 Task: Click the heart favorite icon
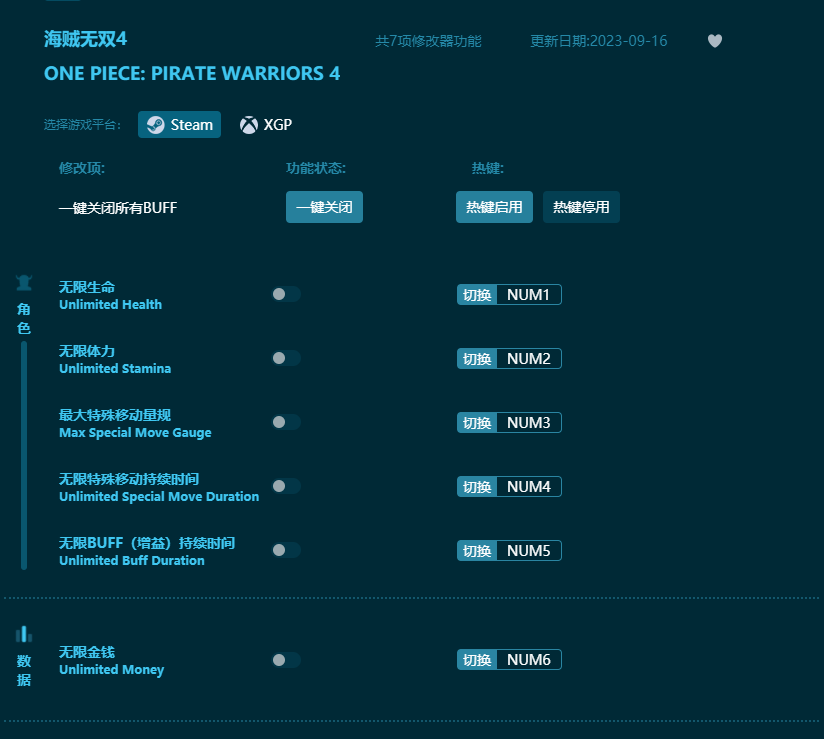[715, 41]
